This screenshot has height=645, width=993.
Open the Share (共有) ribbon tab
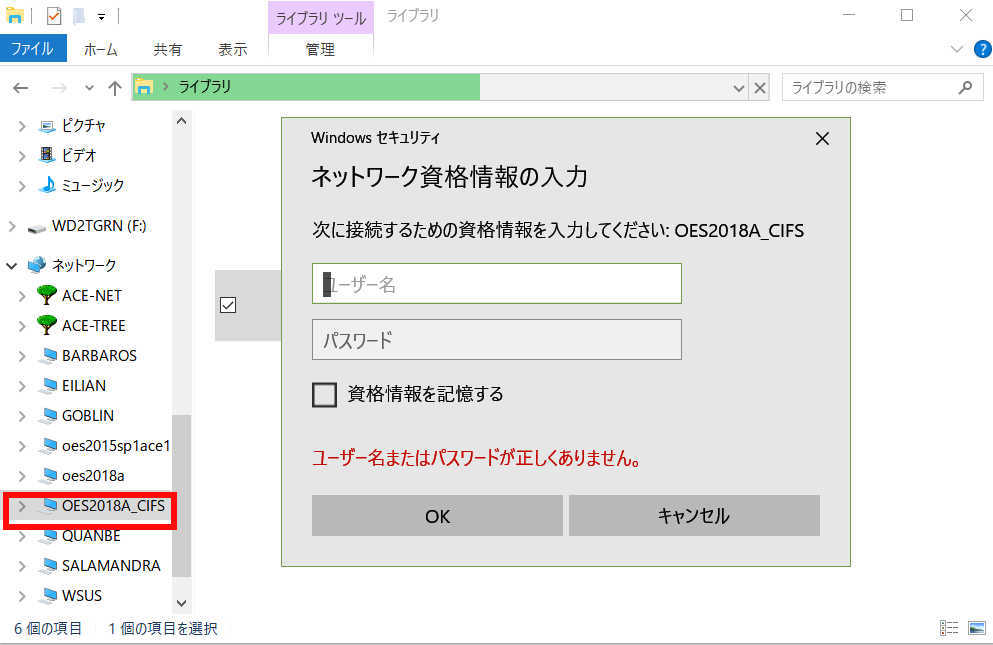coord(167,49)
